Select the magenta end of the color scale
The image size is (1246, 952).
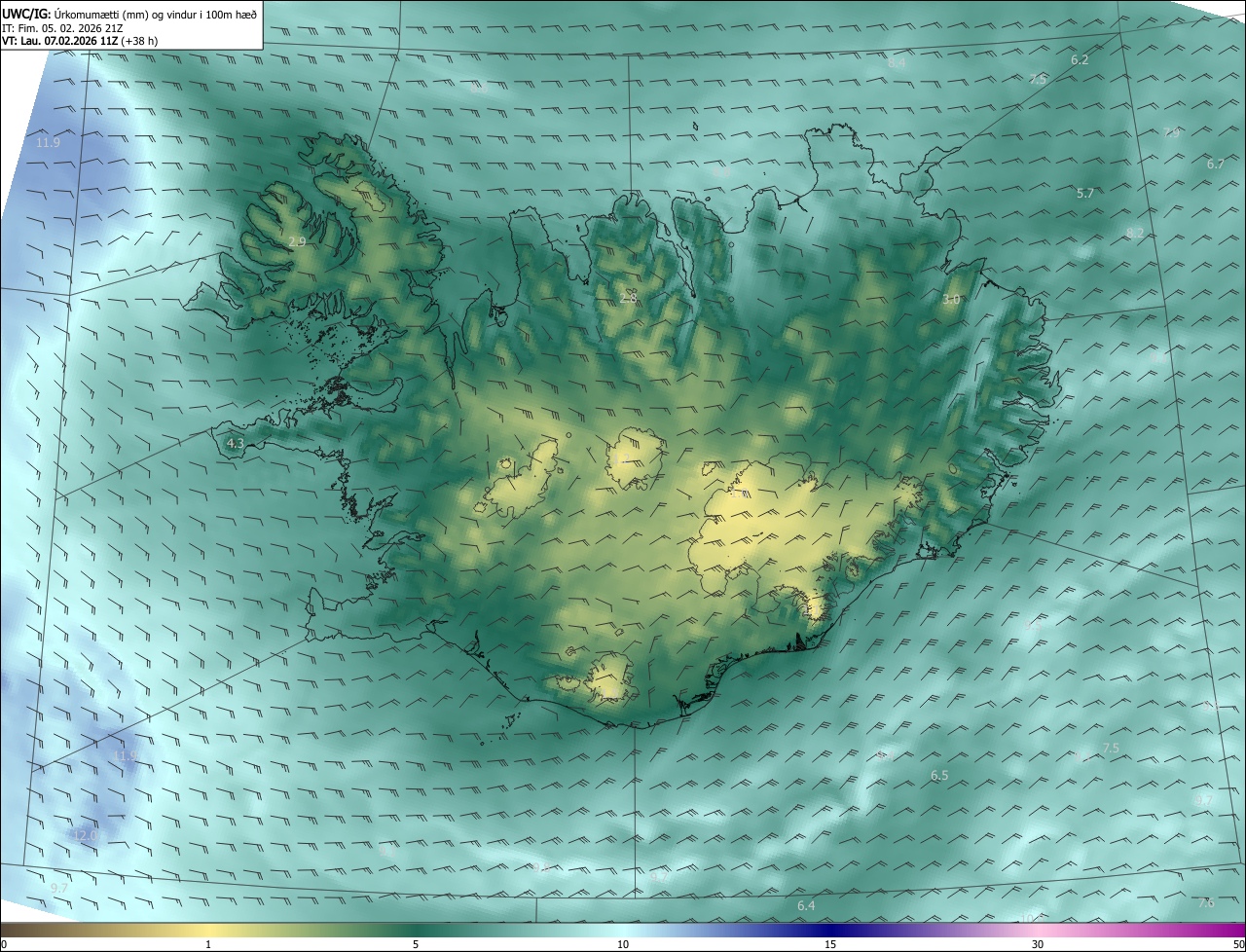pyautogui.click(x=1228, y=930)
